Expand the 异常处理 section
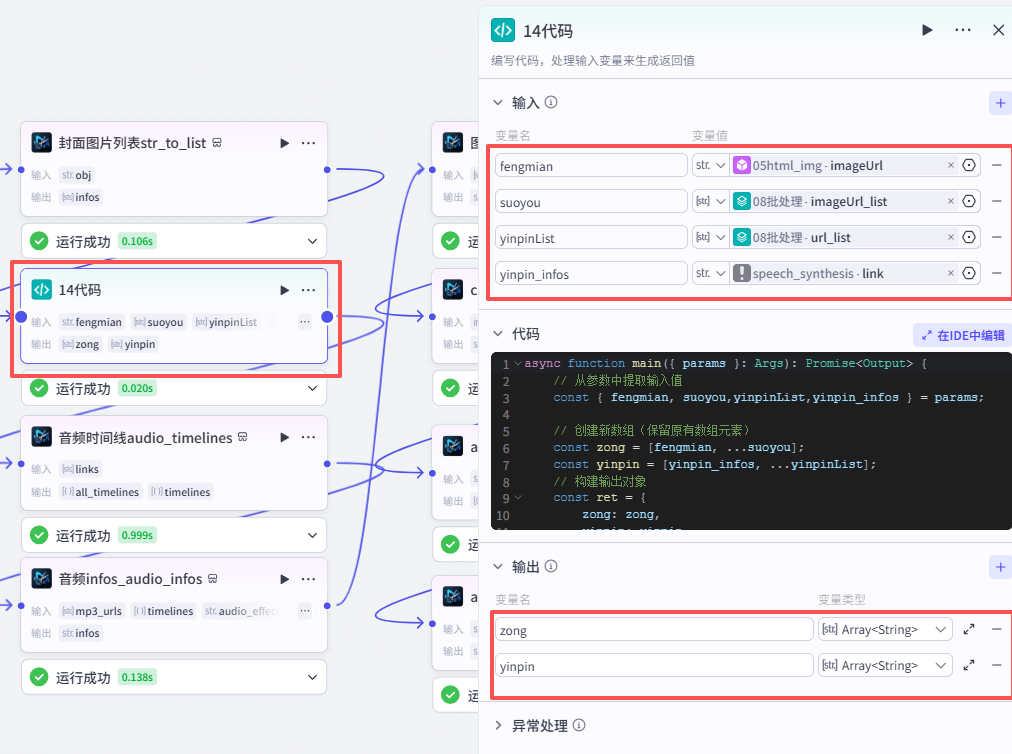Screen dimensions: 1012x754 498,726
